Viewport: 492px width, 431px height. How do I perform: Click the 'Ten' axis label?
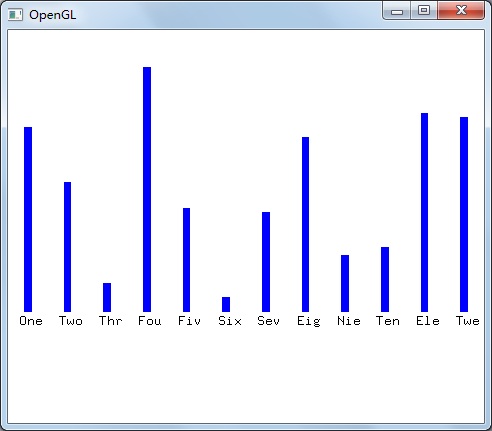[388, 321]
